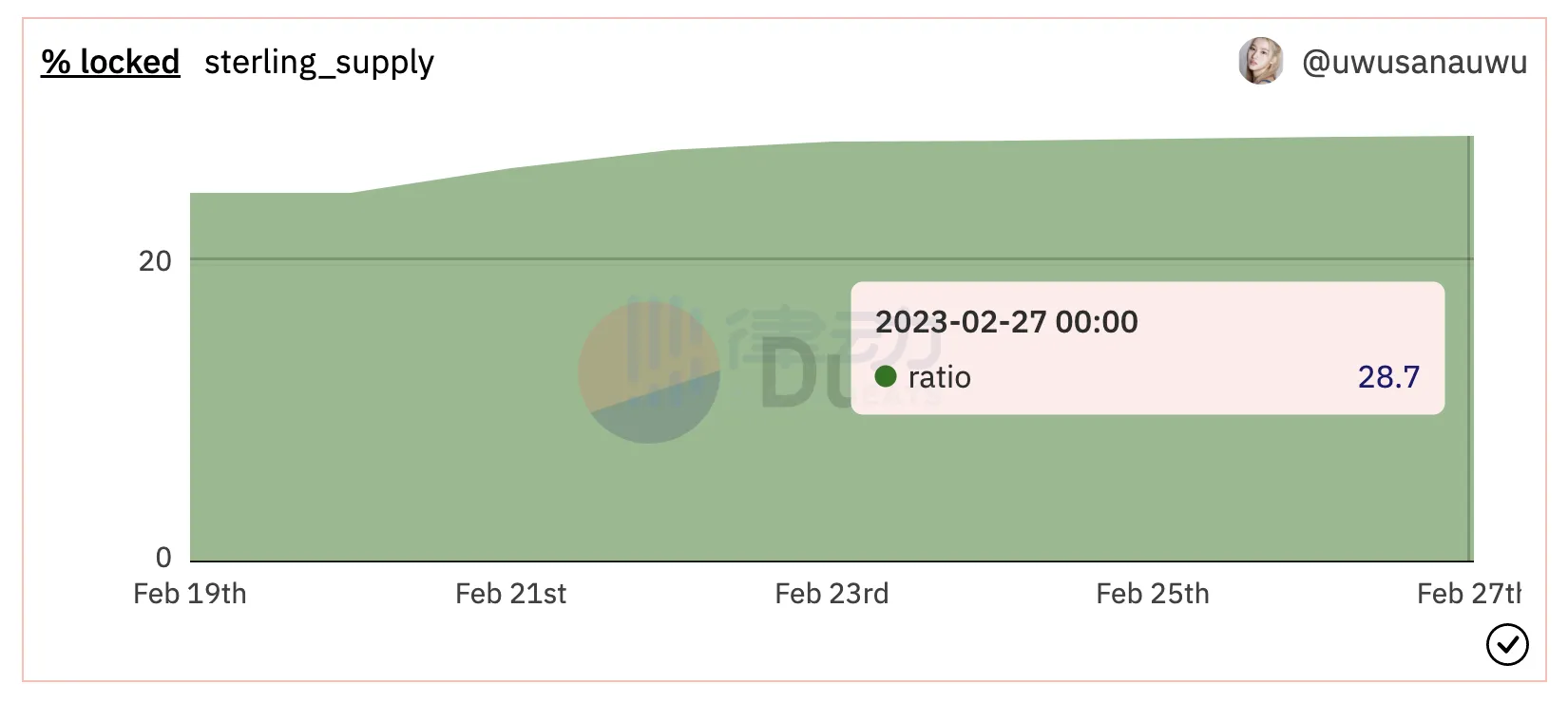Click the green ratio legend dot
1568x703 pixels.
click(886, 377)
